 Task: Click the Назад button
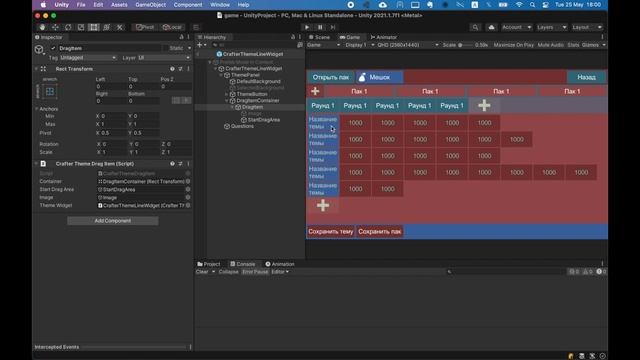[586, 77]
